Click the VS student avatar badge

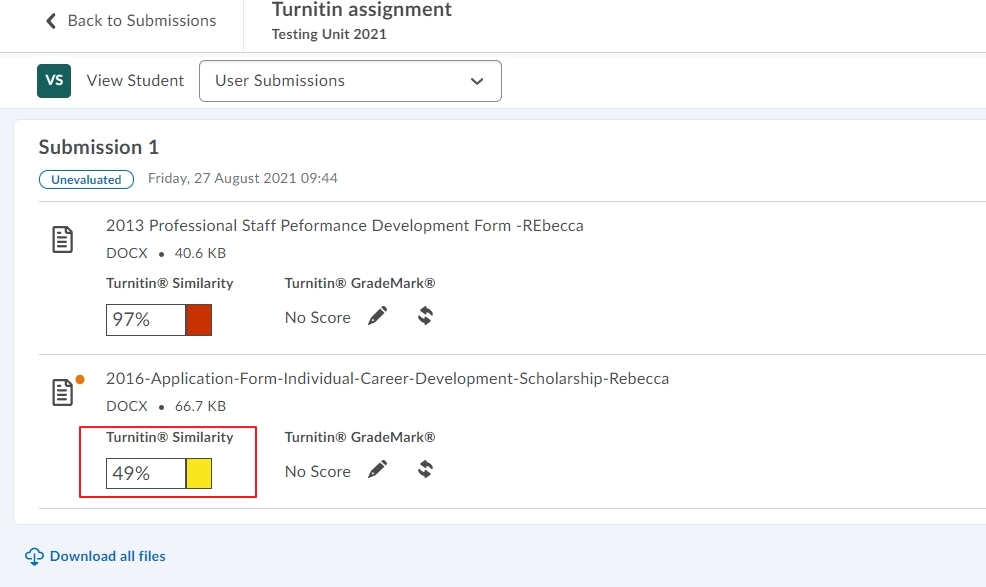pos(54,81)
